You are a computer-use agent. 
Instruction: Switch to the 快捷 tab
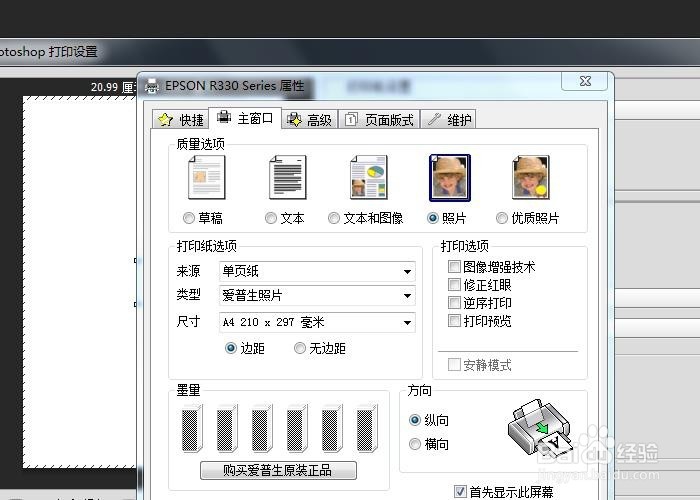click(181, 120)
